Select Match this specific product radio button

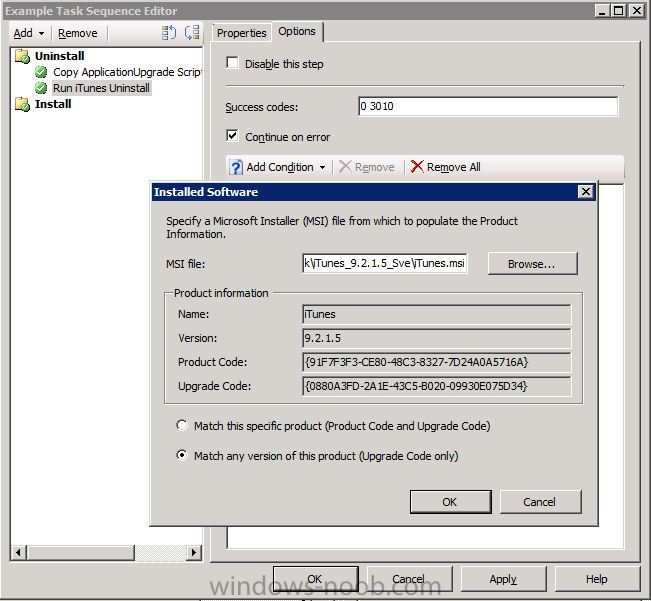tap(182, 425)
